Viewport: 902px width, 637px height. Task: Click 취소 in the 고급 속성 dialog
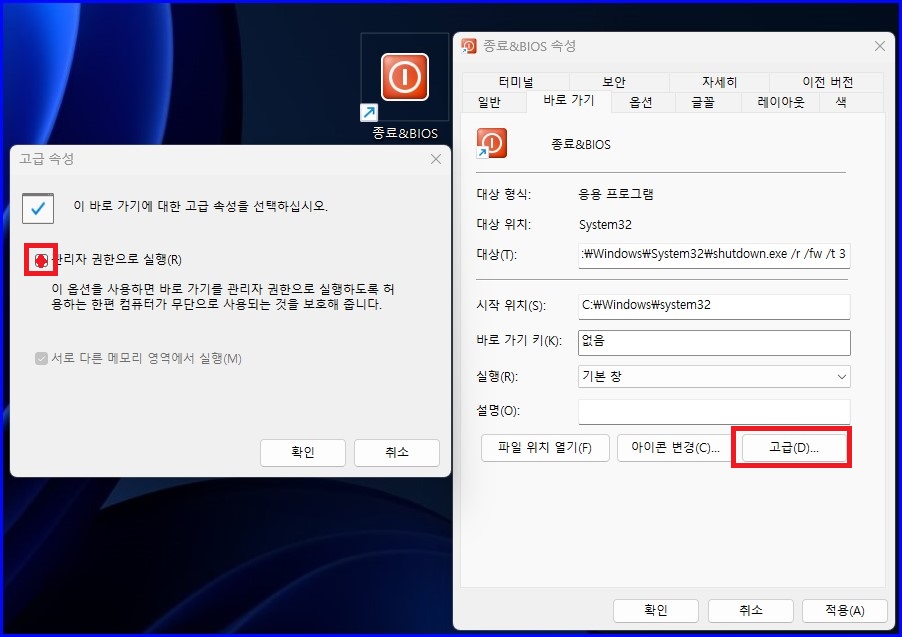coord(397,452)
